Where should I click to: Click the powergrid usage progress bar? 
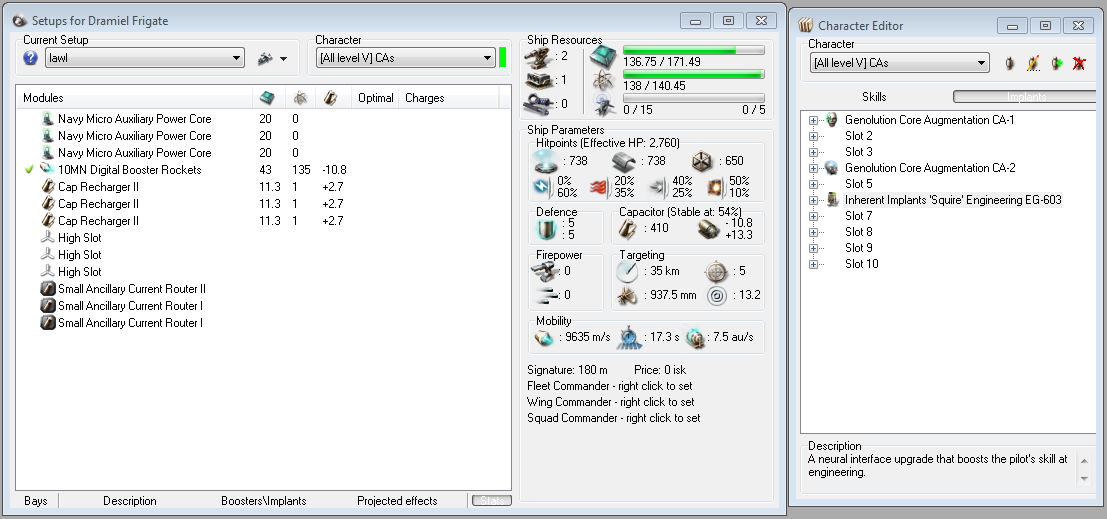[x=693, y=74]
